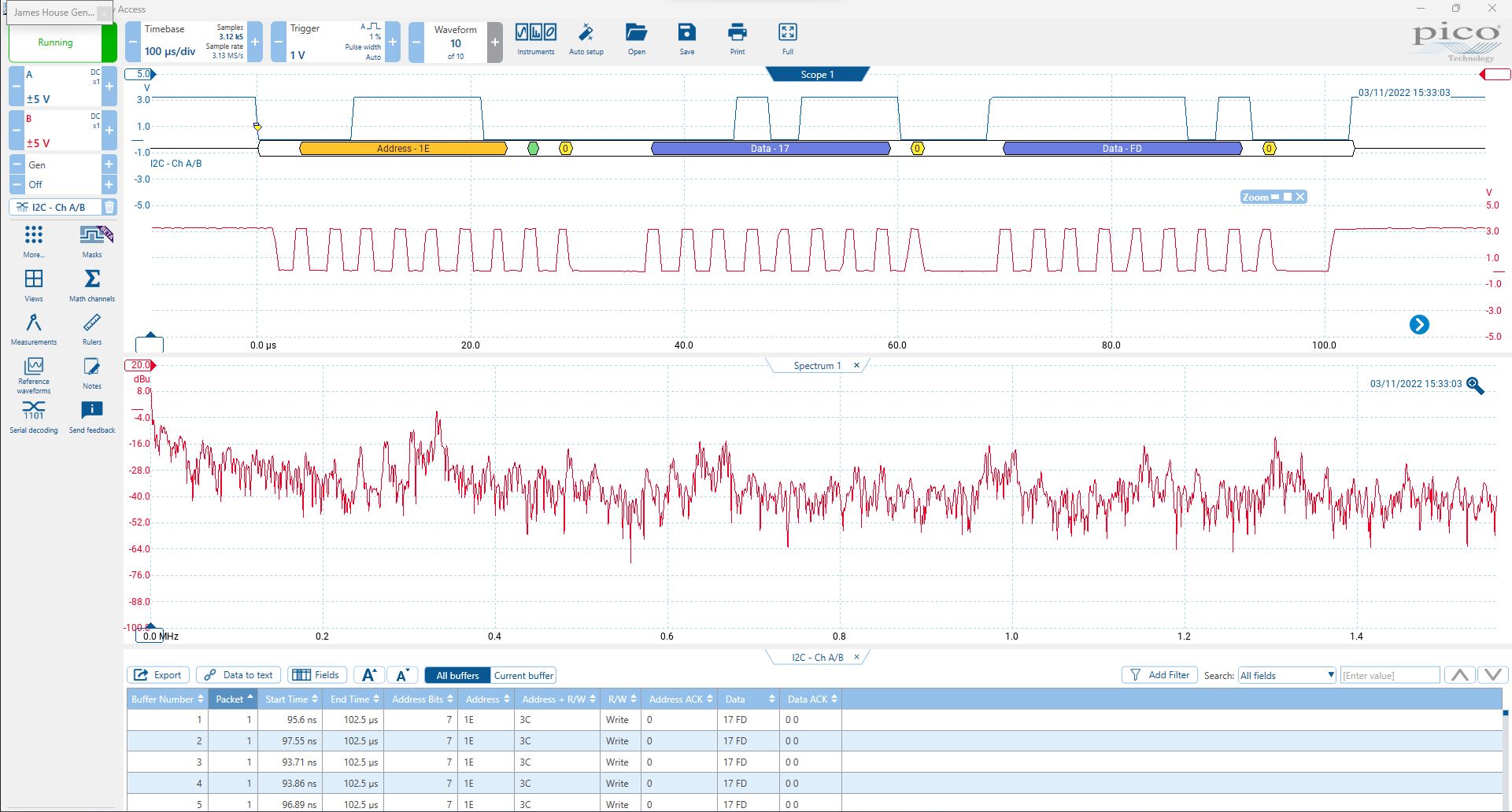The image size is (1512, 812).
Task: Open the Masks tool
Action: tap(93, 241)
